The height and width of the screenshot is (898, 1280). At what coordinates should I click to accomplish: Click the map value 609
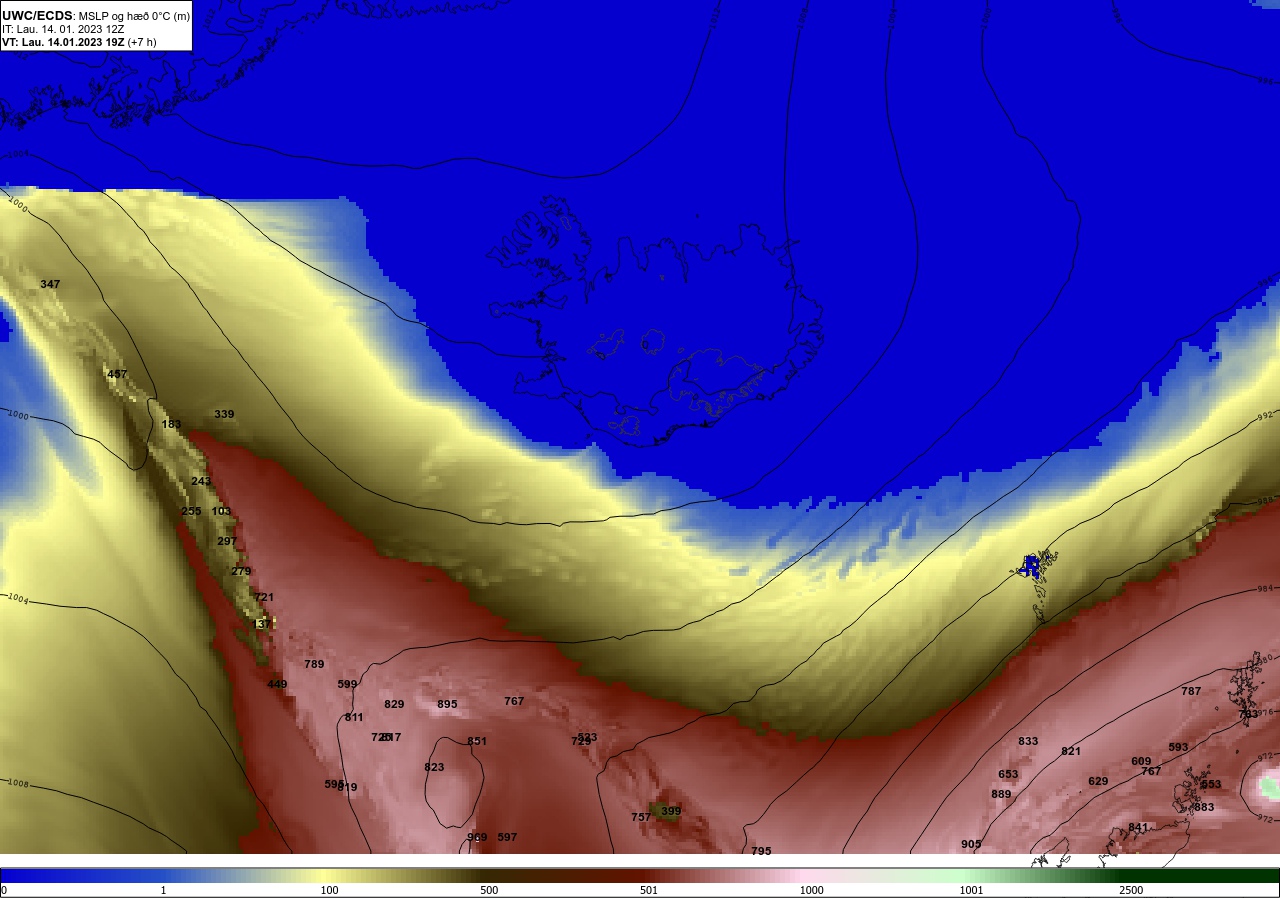pyautogui.click(x=1141, y=761)
